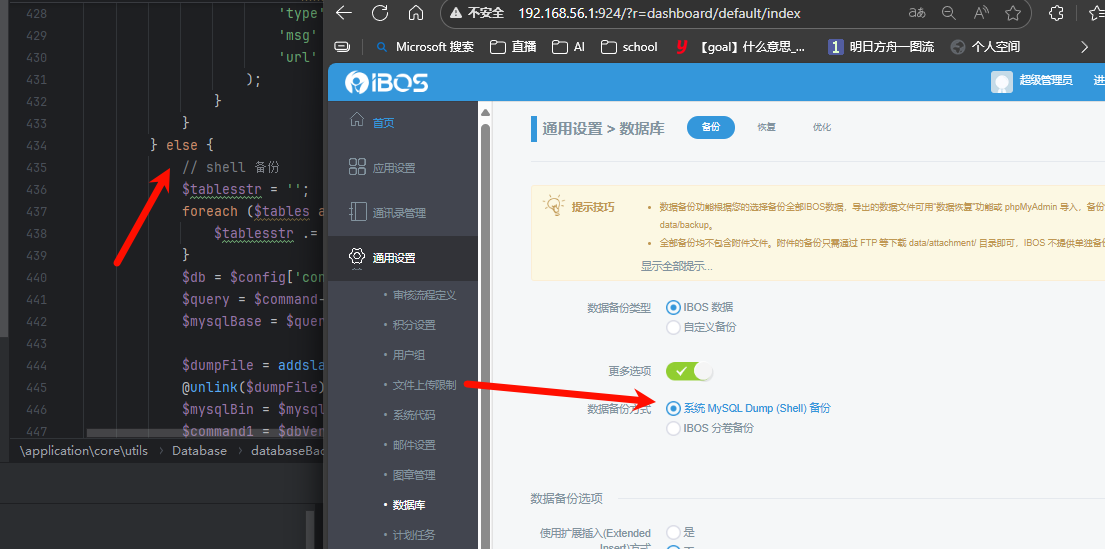
Task: Open 首页 in the IBOS sidebar
Action: click(x=382, y=122)
